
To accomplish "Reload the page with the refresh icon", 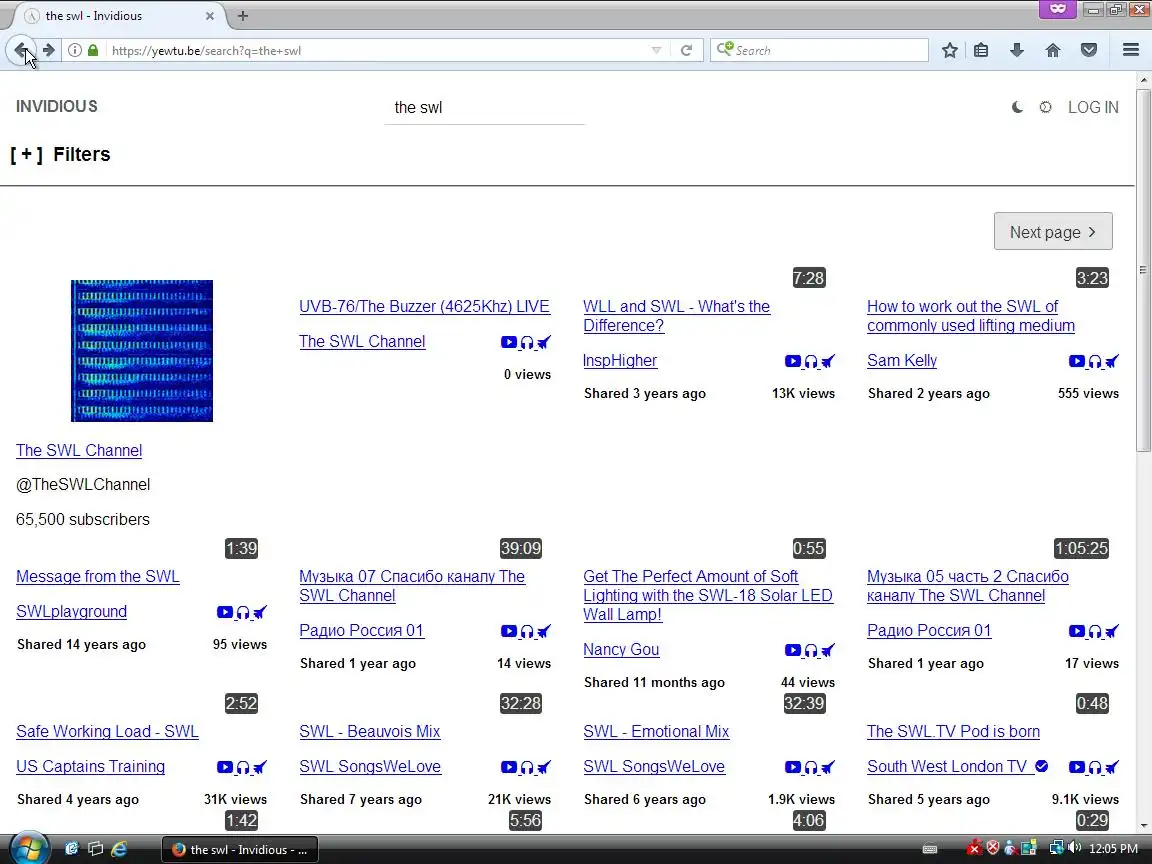I will [x=686, y=50].
